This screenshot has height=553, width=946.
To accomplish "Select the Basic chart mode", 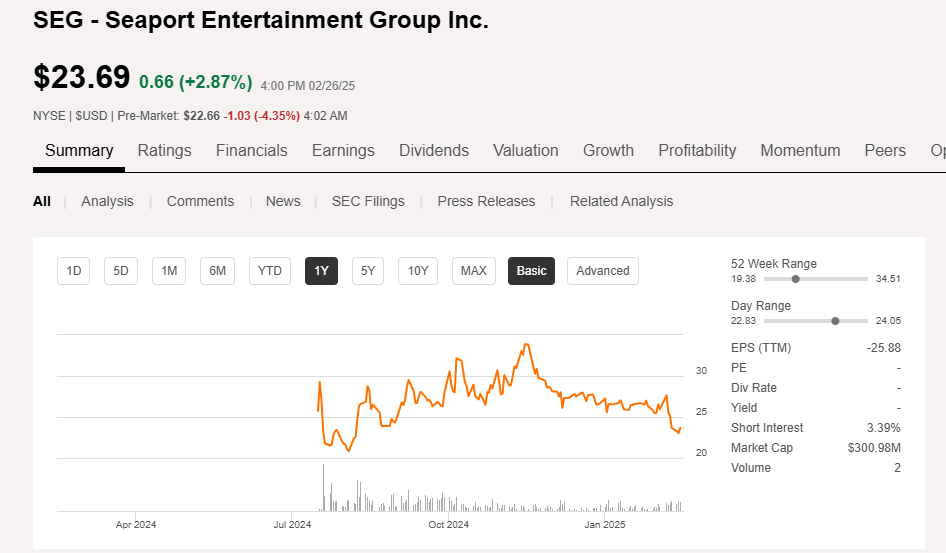I will click(x=532, y=271).
